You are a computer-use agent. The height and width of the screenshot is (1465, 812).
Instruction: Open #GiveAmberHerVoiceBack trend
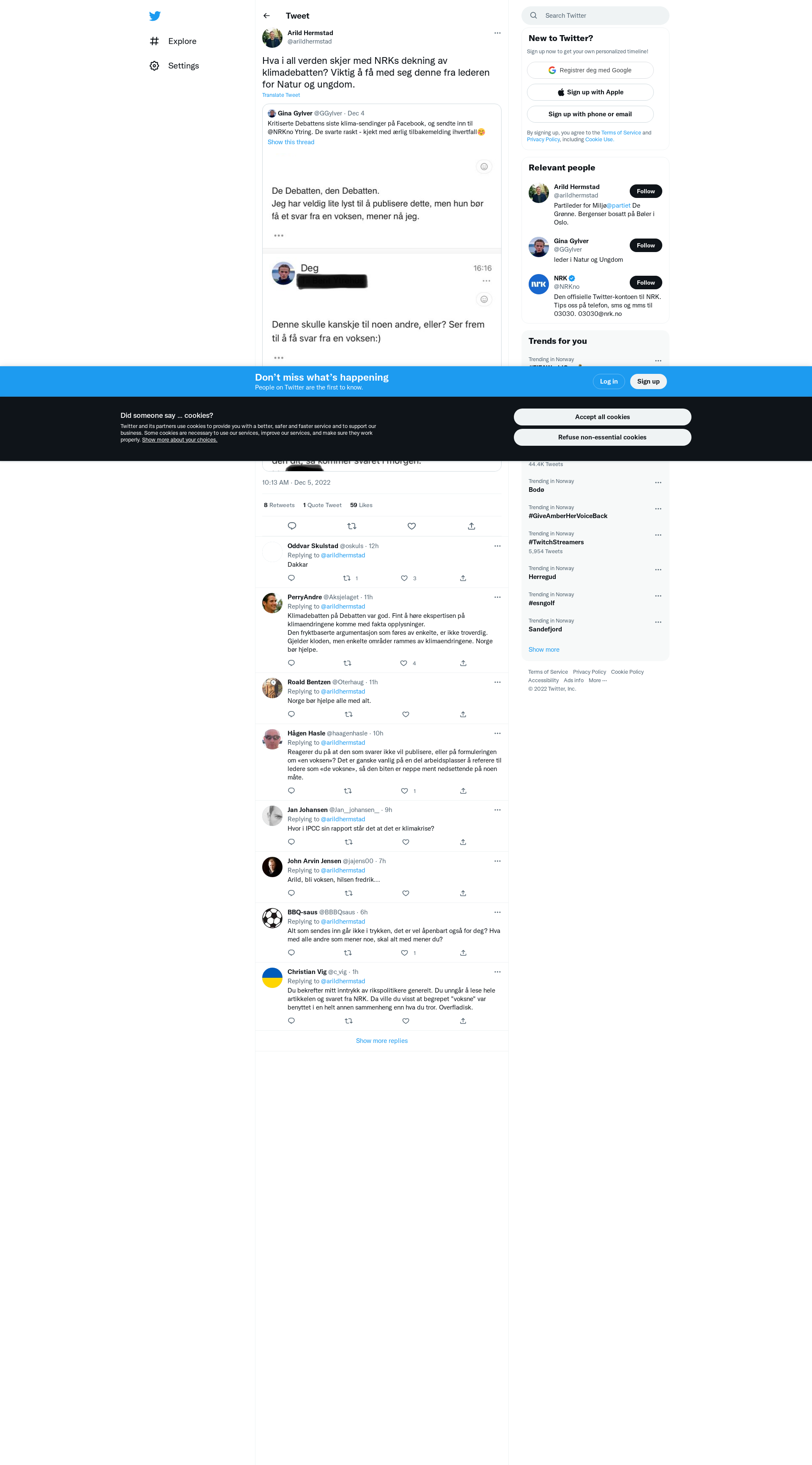point(595,512)
